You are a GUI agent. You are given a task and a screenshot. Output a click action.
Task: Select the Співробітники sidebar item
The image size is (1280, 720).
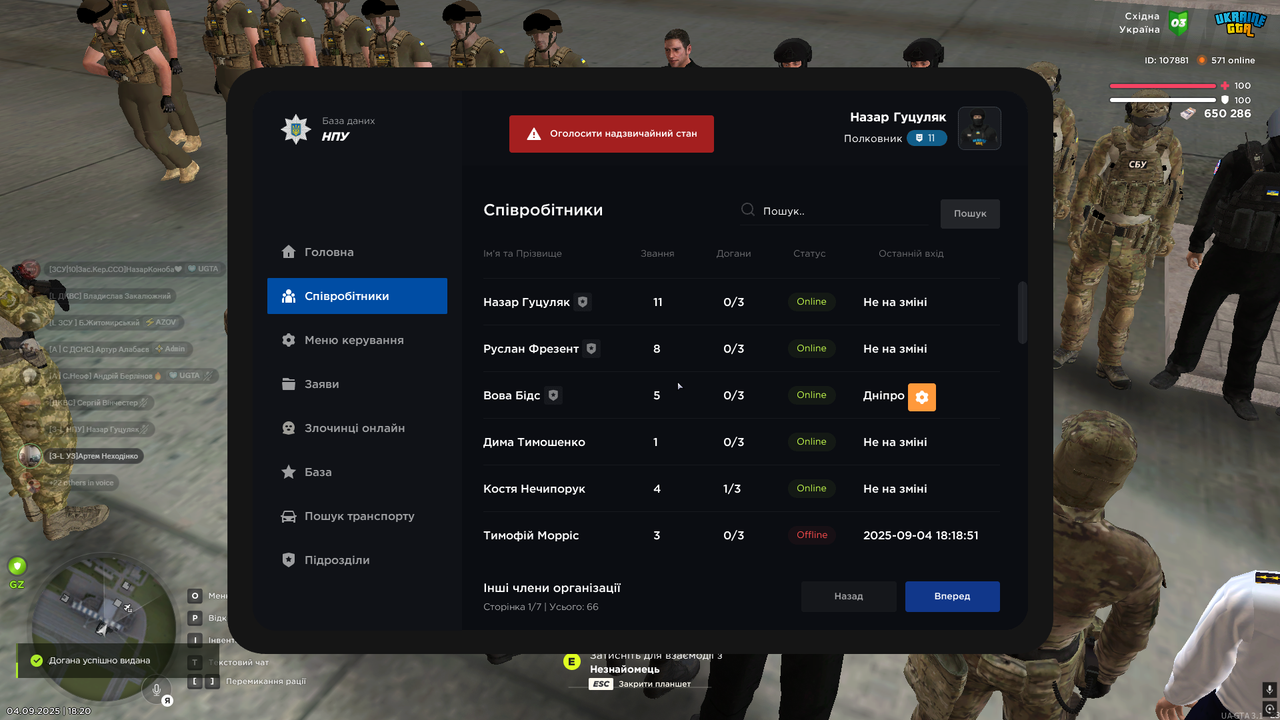tap(357, 296)
